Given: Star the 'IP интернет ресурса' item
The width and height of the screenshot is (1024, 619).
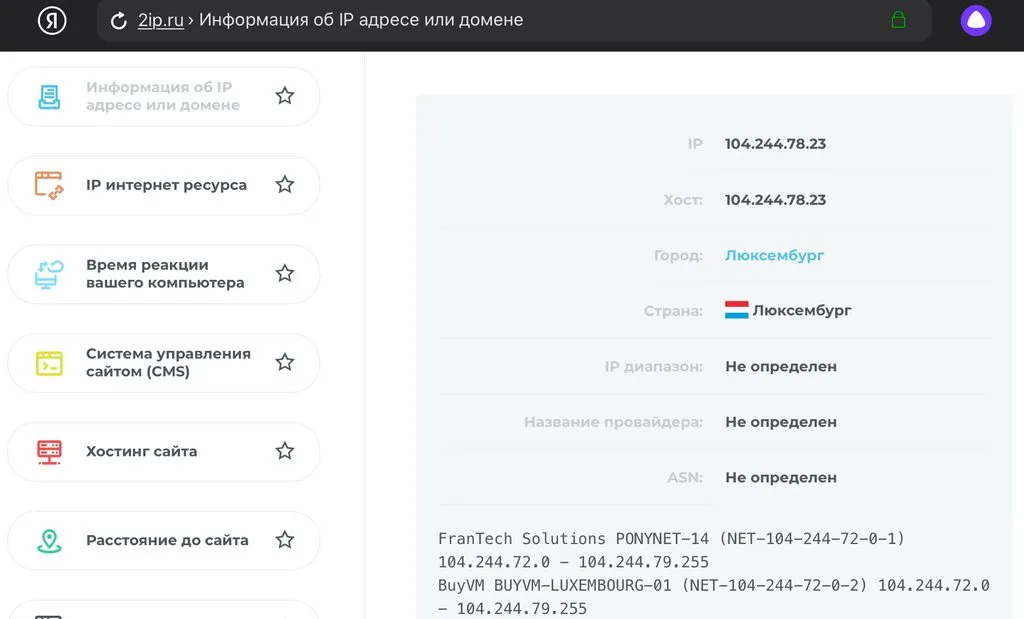Looking at the screenshot, I should pyautogui.click(x=285, y=185).
